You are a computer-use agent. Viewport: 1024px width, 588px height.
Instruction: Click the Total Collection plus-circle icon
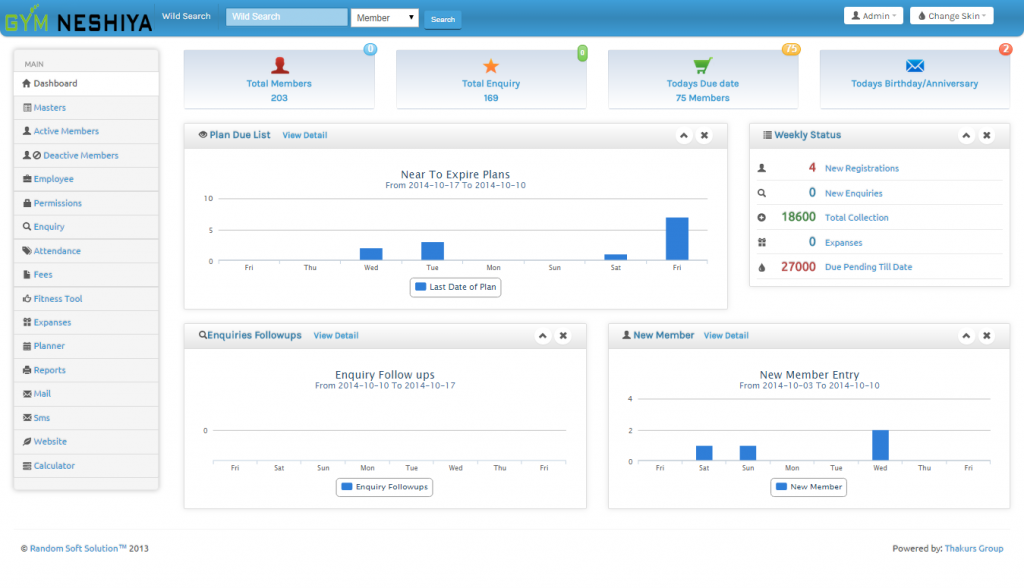[761, 218]
